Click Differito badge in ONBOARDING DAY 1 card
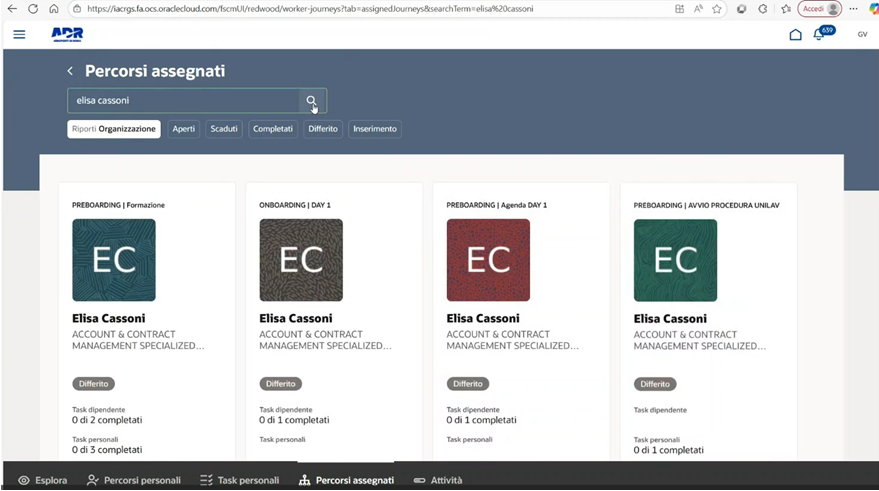This screenshot has height=491, width=879. (281, 384)
